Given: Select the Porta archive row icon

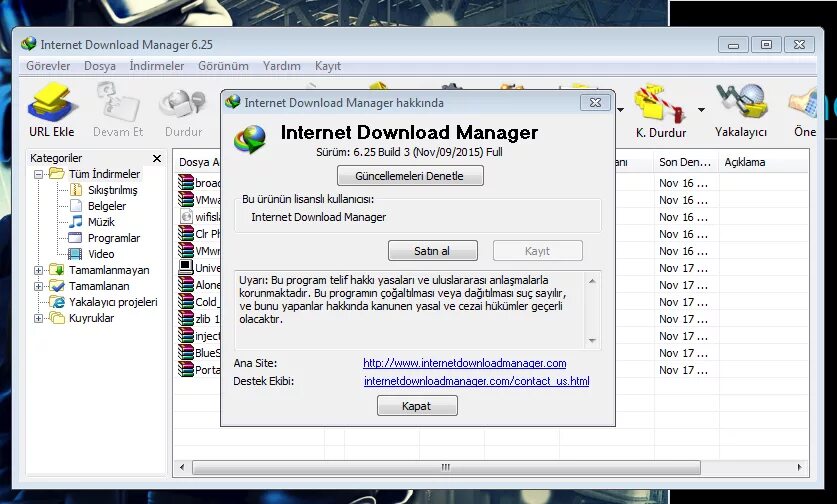Looking at the screenshot, I should (x=186, y=369).
